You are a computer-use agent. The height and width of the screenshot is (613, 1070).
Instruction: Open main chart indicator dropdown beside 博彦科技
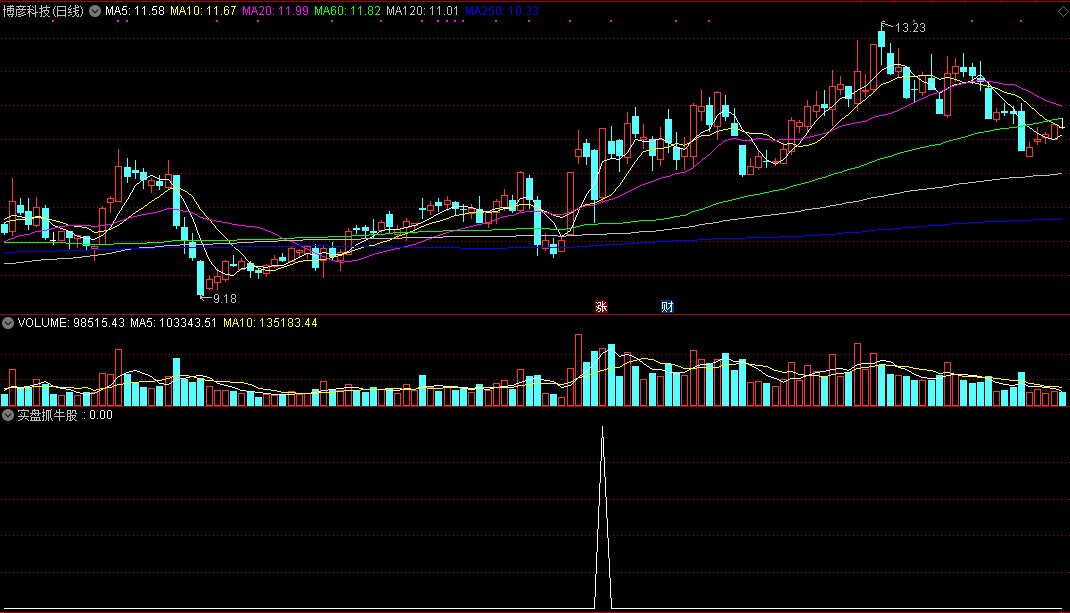pos(95,11)
